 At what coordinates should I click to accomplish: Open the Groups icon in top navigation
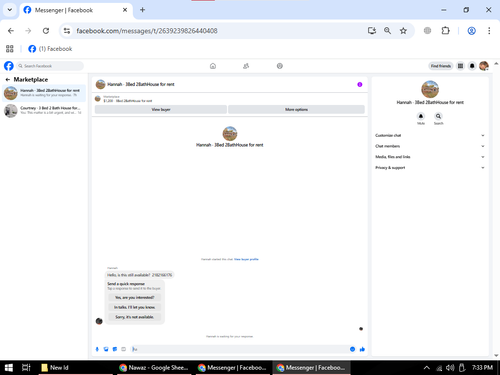[280, 66]
